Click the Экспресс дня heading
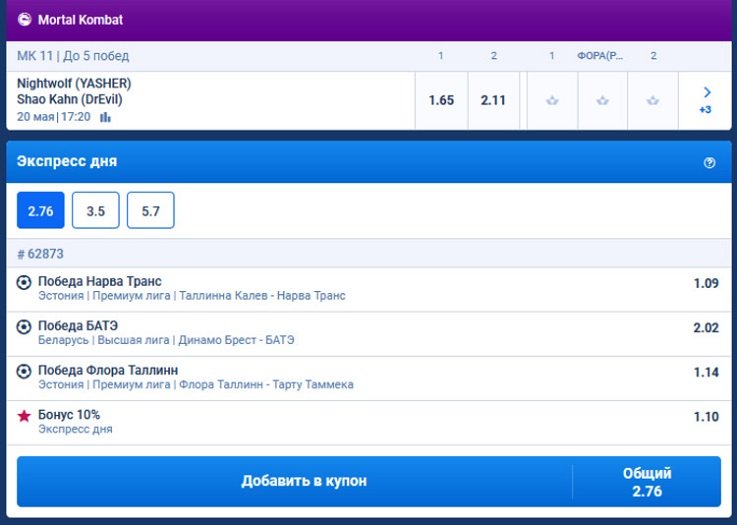This screenshot has height=525, width=737. (x=67, y=161)
